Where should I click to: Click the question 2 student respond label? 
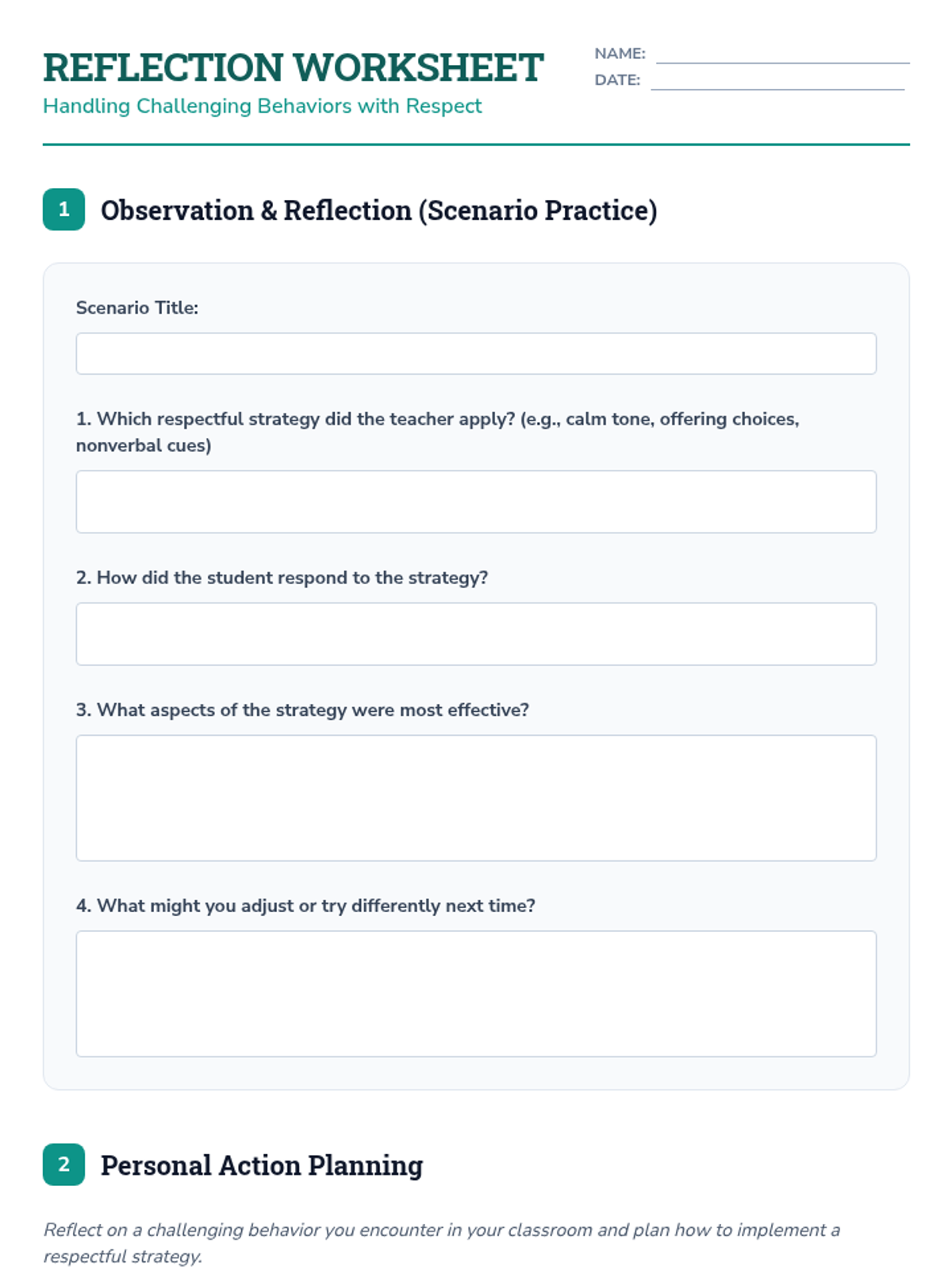pyautogui.click(x=282, y=578)
